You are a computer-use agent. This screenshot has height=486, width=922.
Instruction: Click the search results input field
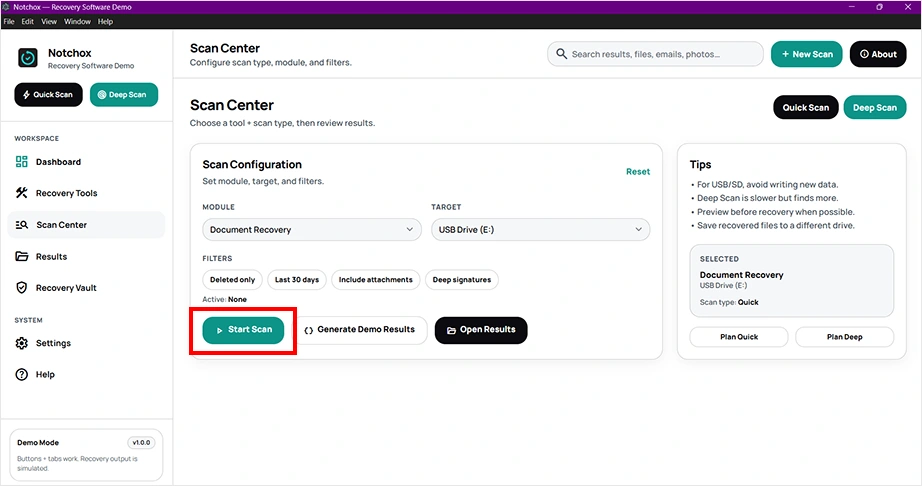(x=655, y=54)
